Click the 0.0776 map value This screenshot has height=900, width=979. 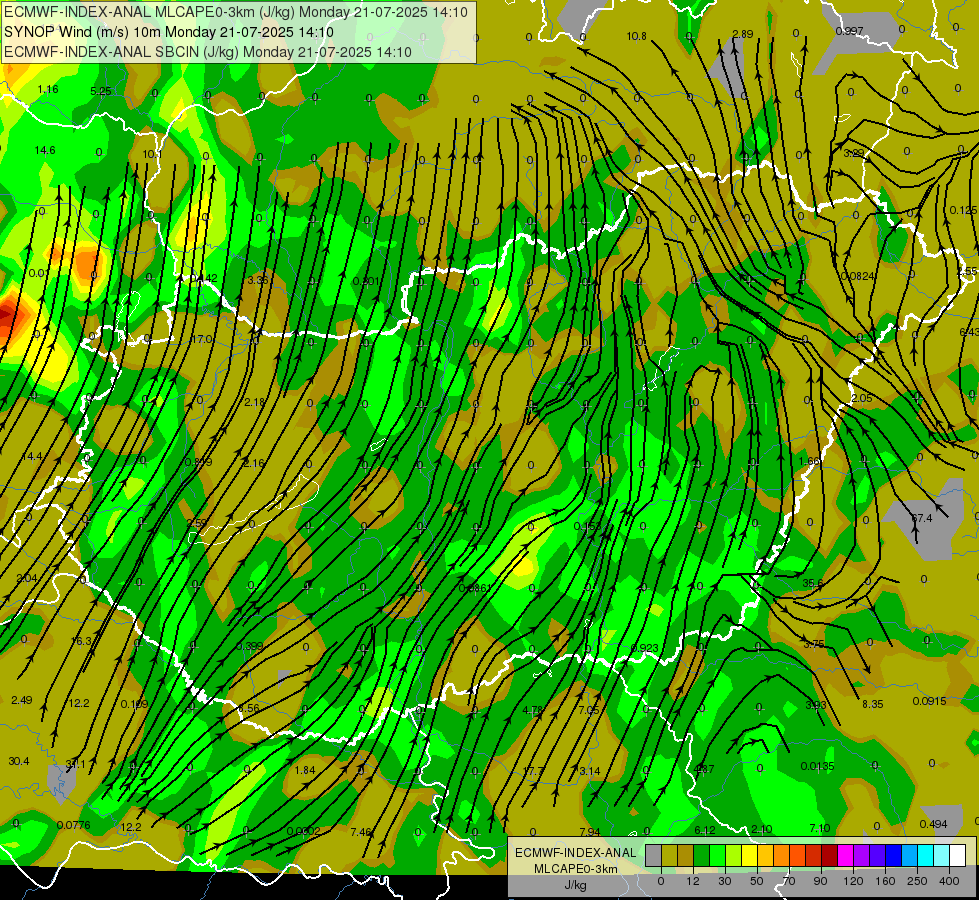click(74, 826)
